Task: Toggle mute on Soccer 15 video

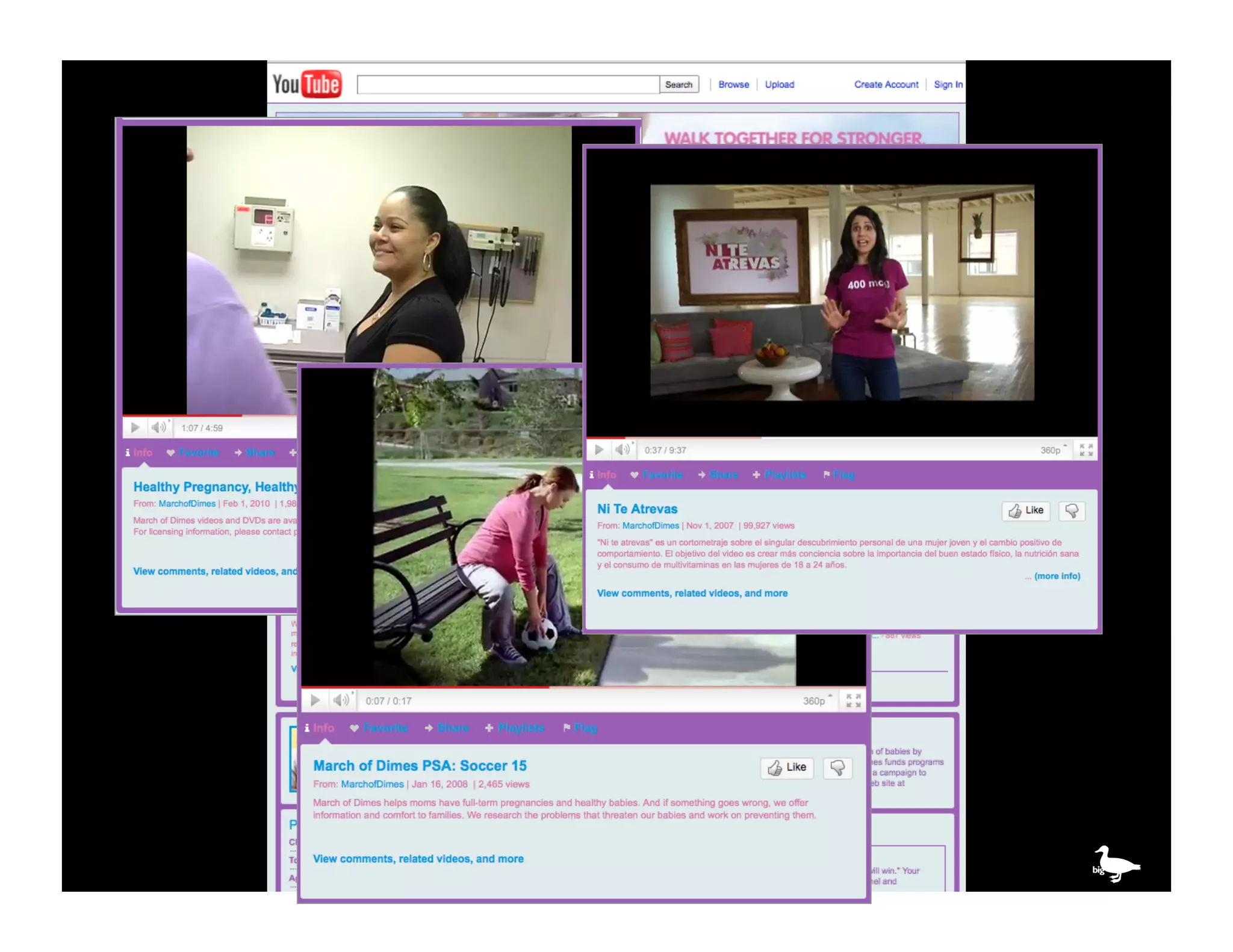Action: pyautogui.click(x=341, y=700)
